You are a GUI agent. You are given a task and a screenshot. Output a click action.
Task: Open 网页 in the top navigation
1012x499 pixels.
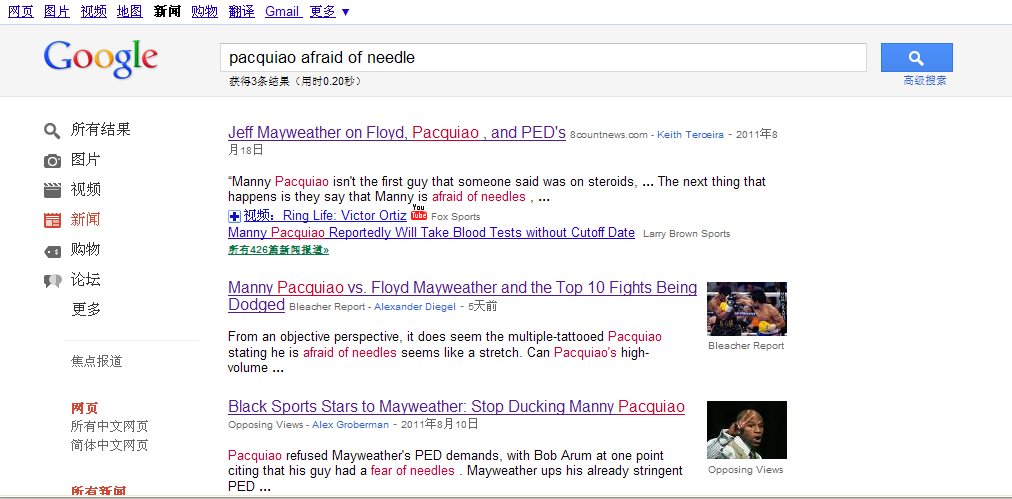(21, 11)
